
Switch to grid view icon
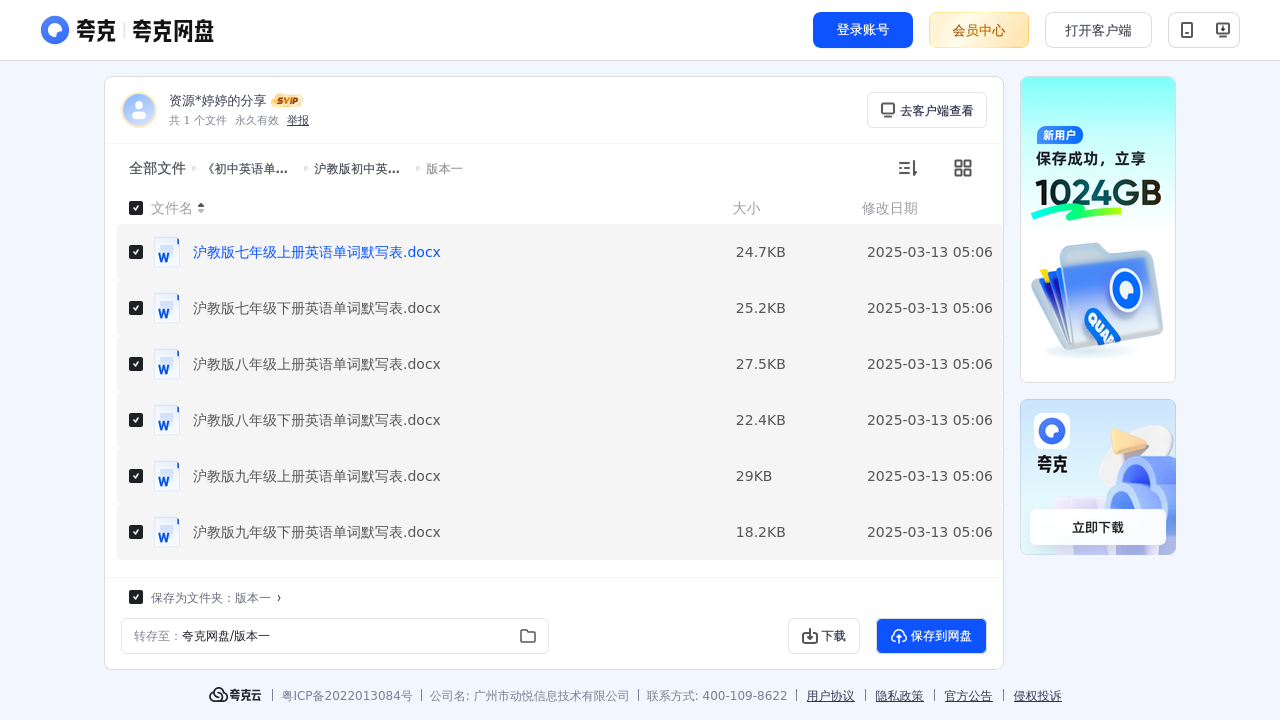[963, 168]
